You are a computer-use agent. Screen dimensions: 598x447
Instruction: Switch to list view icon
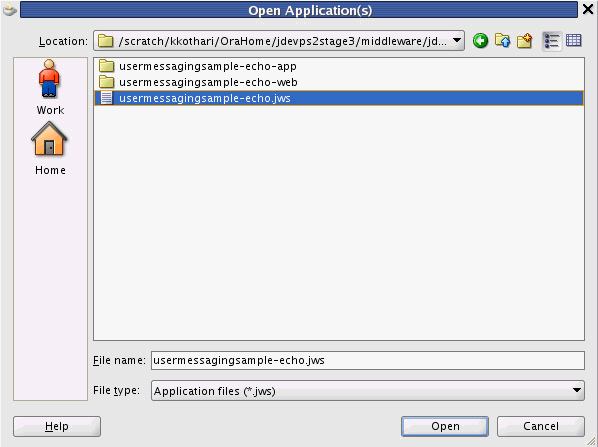[x=552, y=41]
